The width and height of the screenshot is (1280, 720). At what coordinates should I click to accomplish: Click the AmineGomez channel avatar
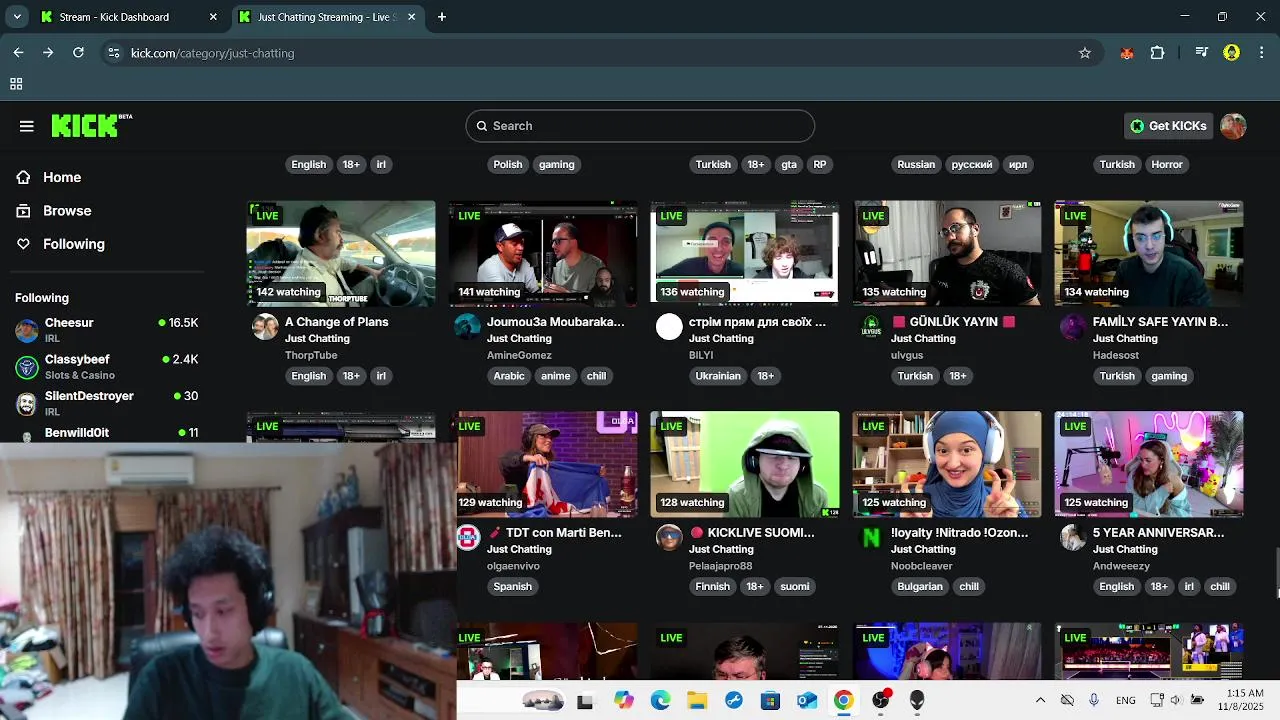[x=467, y=326]
